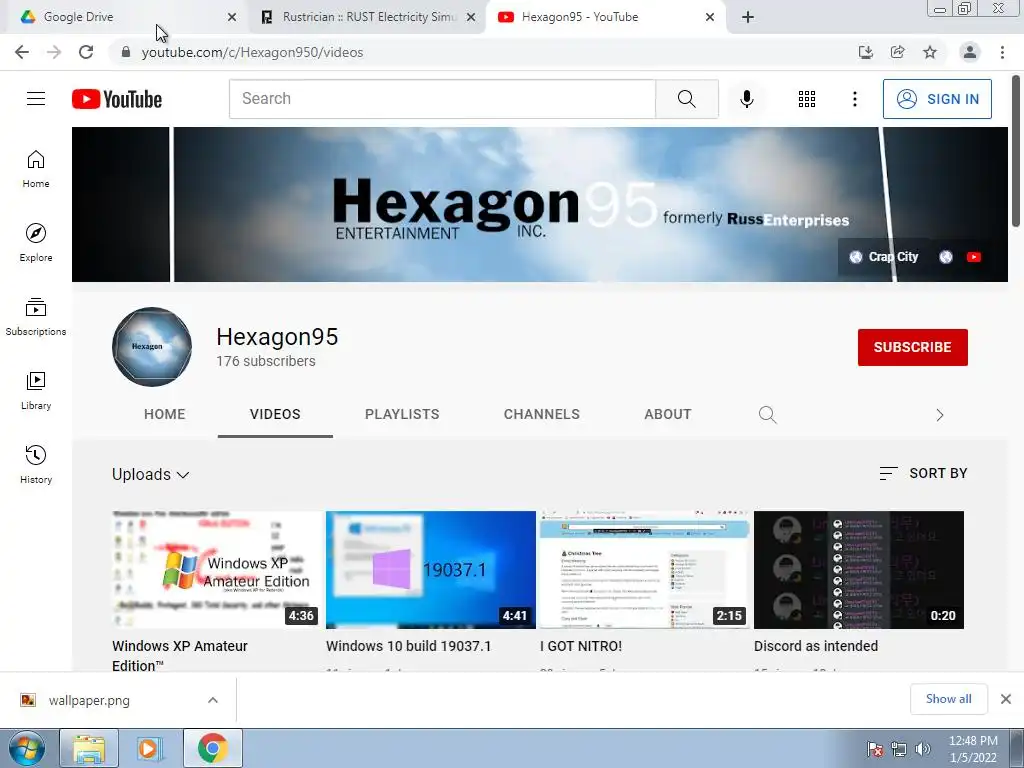This screenshot has height=768, width=1024.
Task: Click the address bar URL
Action: pyautogui.click(x=252, y=52)
